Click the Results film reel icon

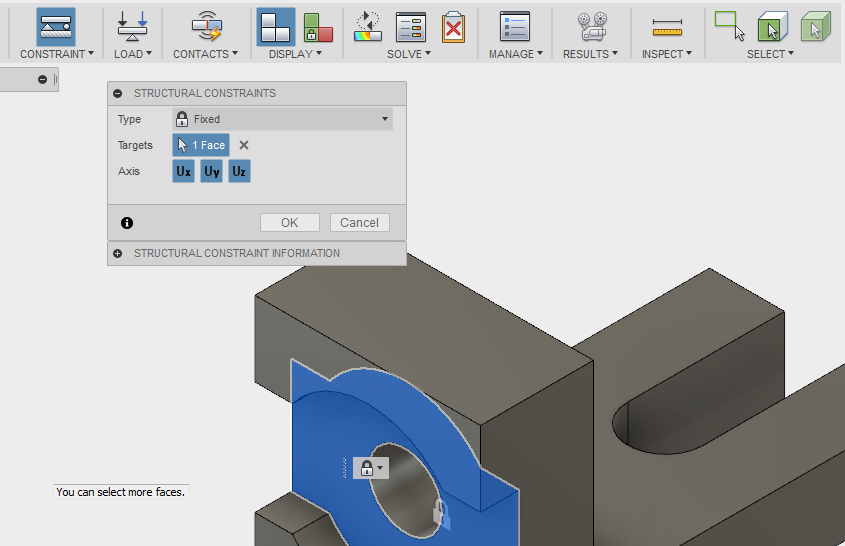click(x=591, y=27)
